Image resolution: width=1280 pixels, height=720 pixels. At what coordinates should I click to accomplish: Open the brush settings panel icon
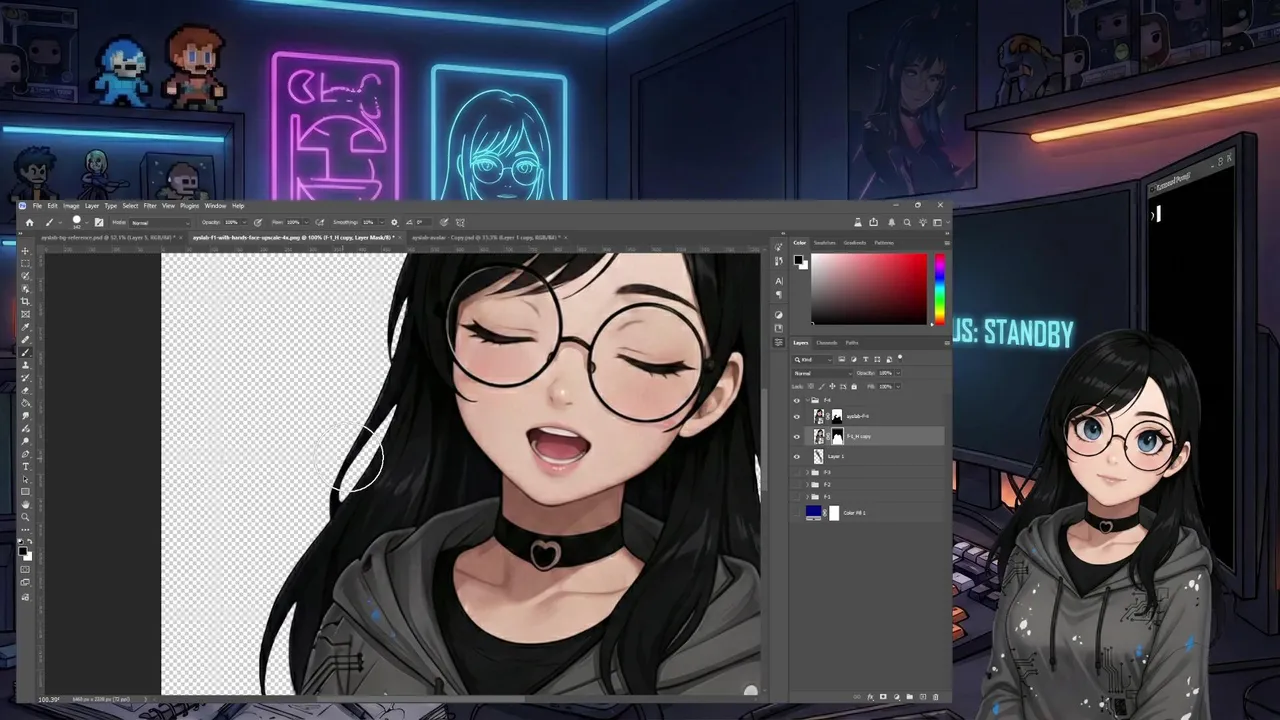tap(99, 222)
